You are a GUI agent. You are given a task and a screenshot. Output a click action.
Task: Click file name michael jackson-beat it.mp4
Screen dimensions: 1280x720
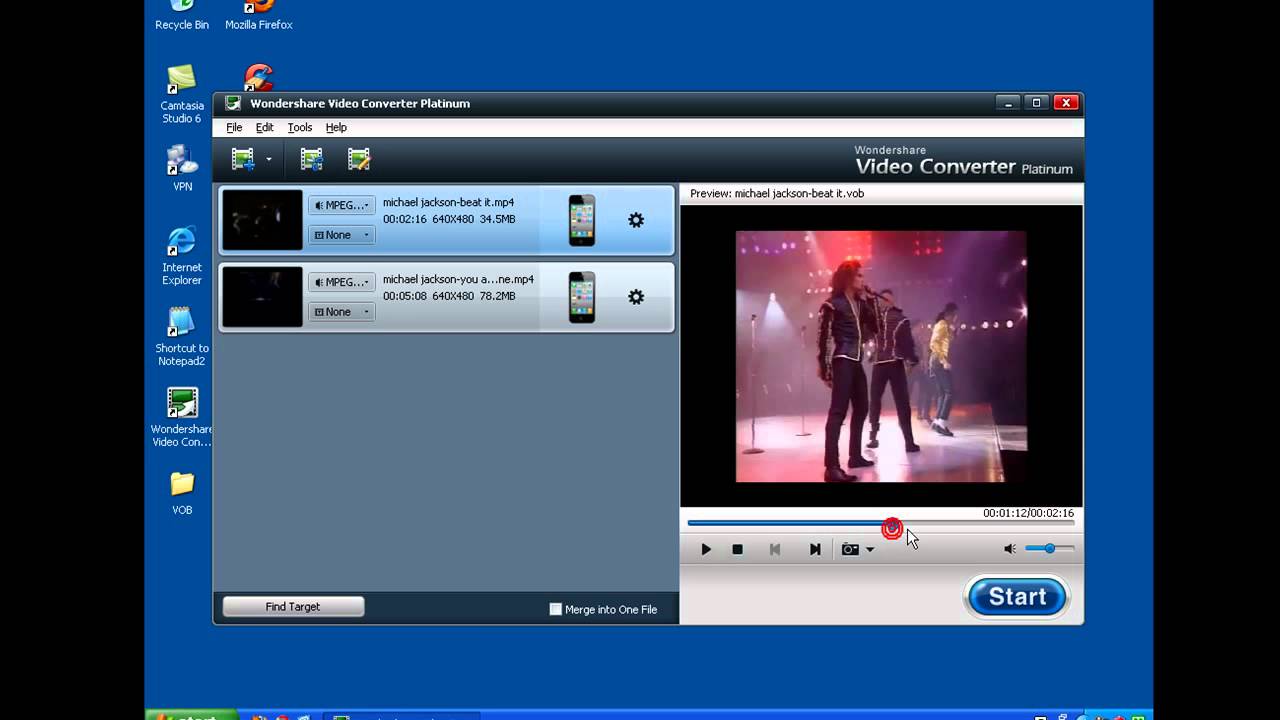pyautogui.click(x=448, y=202)
